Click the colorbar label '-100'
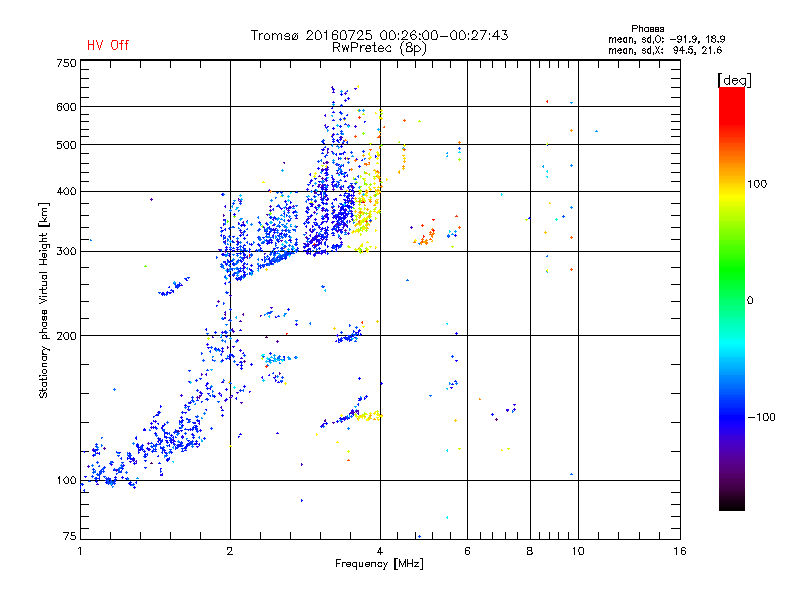 point(761,417)
